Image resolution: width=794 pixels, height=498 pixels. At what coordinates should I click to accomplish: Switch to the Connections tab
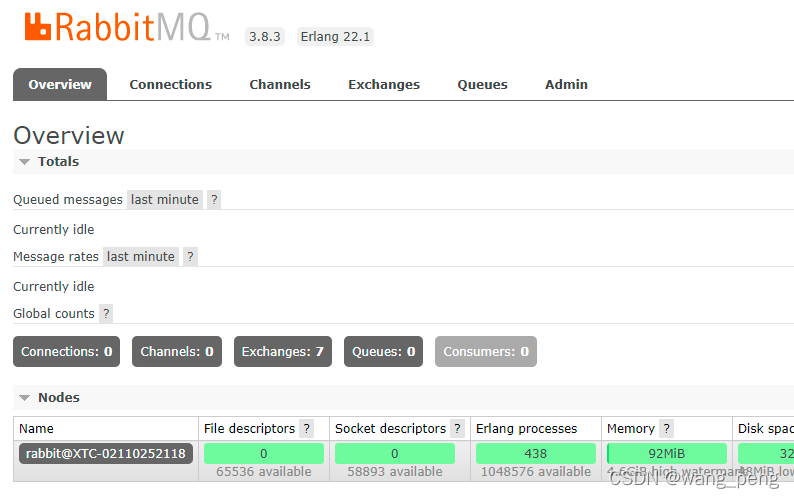tap(171, 85)
